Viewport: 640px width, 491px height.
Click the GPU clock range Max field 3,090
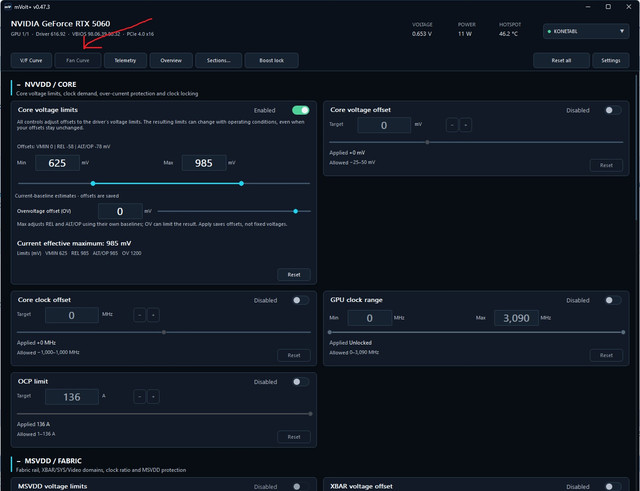click(516, 318)
